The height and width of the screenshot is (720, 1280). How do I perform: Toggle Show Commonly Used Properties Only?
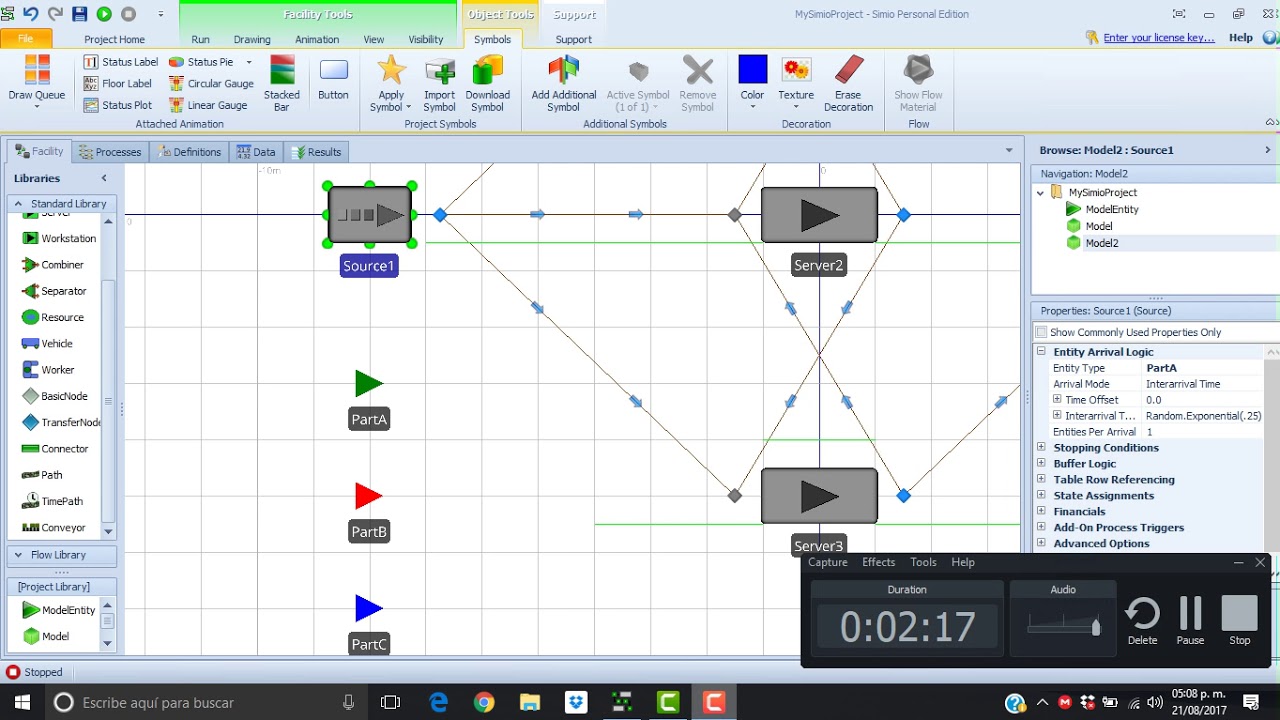pos(1042,332)
